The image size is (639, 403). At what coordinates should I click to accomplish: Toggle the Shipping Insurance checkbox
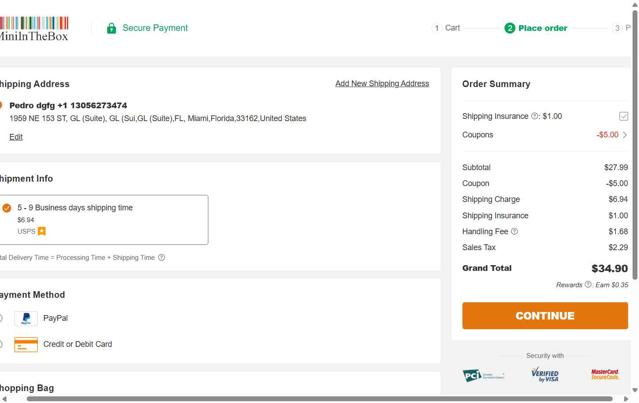(623, 117)
